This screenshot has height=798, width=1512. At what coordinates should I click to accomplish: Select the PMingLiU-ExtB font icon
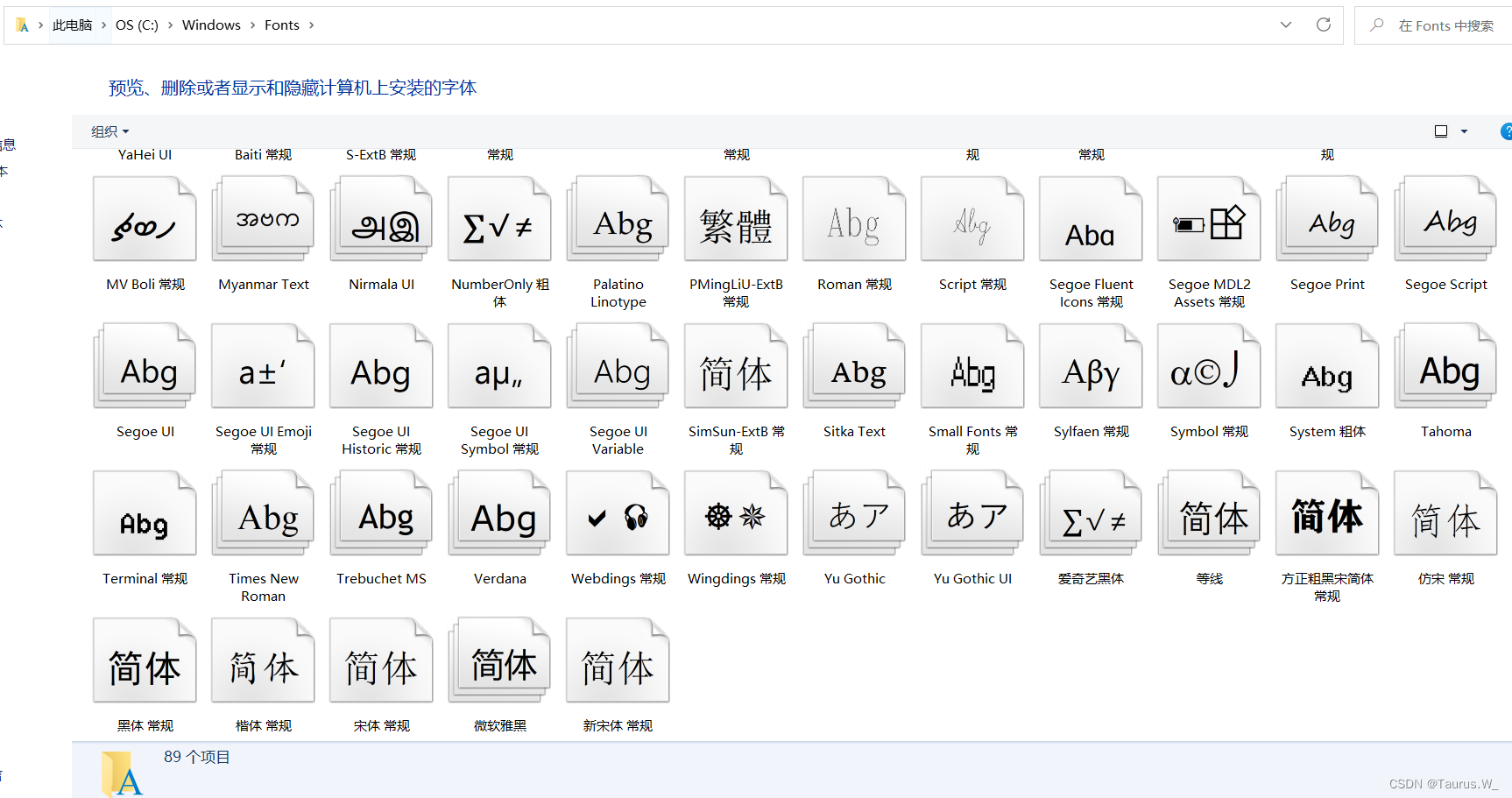click(x=736, y=219)
